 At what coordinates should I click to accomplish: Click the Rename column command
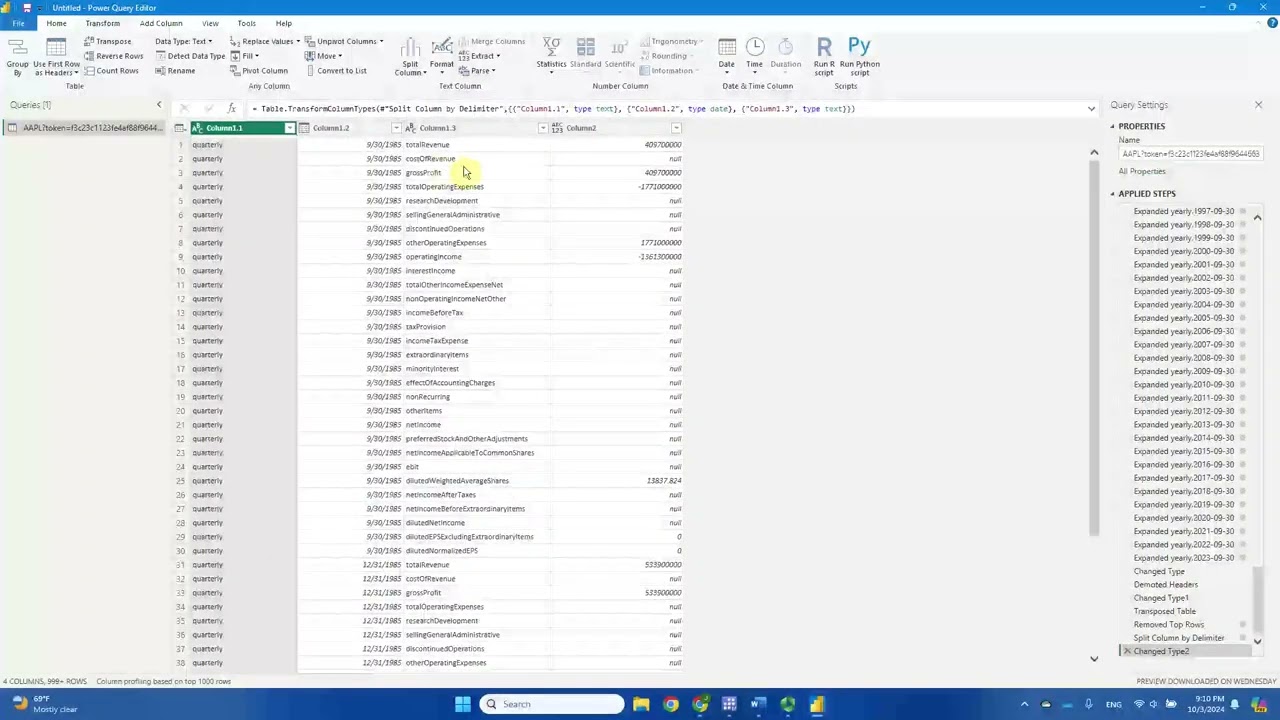pos(175,71)
